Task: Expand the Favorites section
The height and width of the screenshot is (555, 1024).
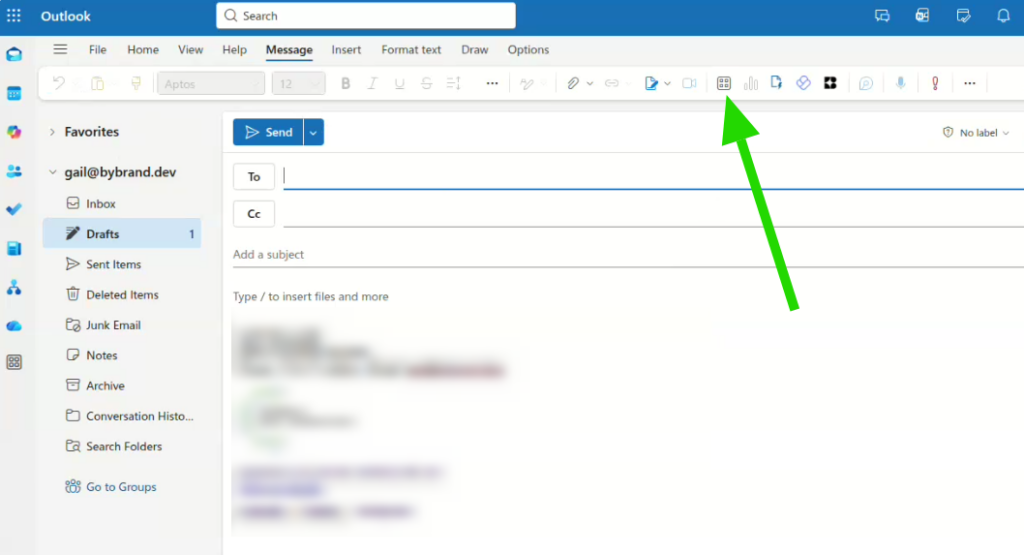Action: click(52, 132)
